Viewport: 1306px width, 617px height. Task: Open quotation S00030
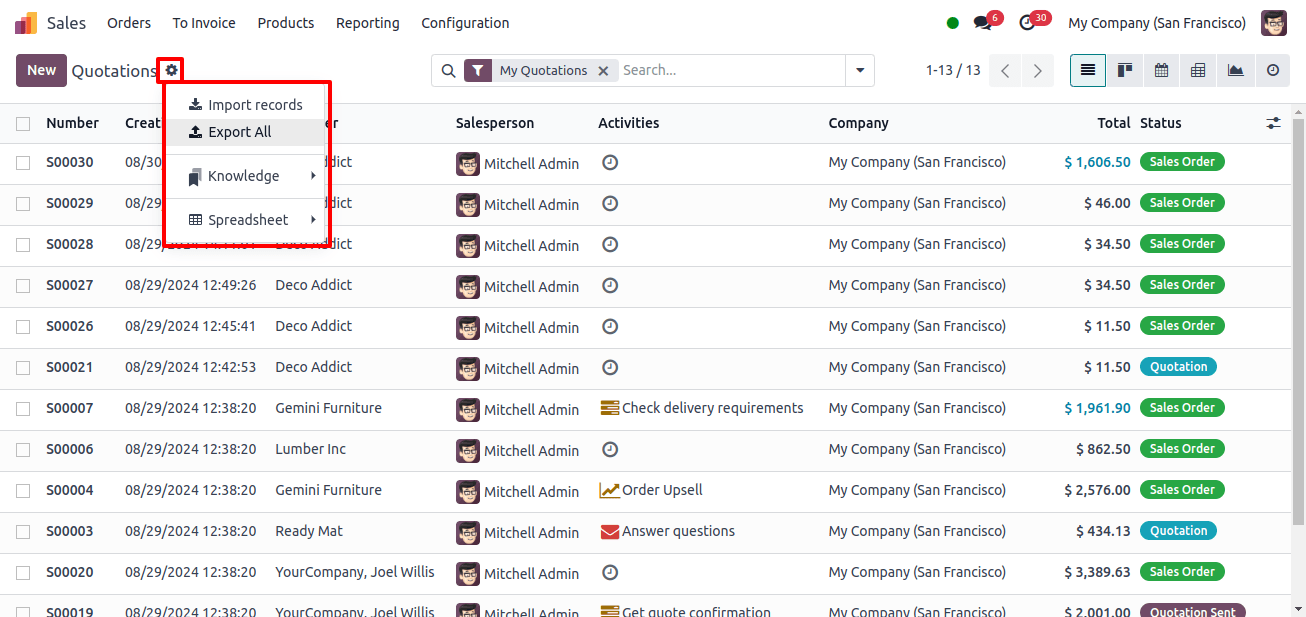pos(70,162)
